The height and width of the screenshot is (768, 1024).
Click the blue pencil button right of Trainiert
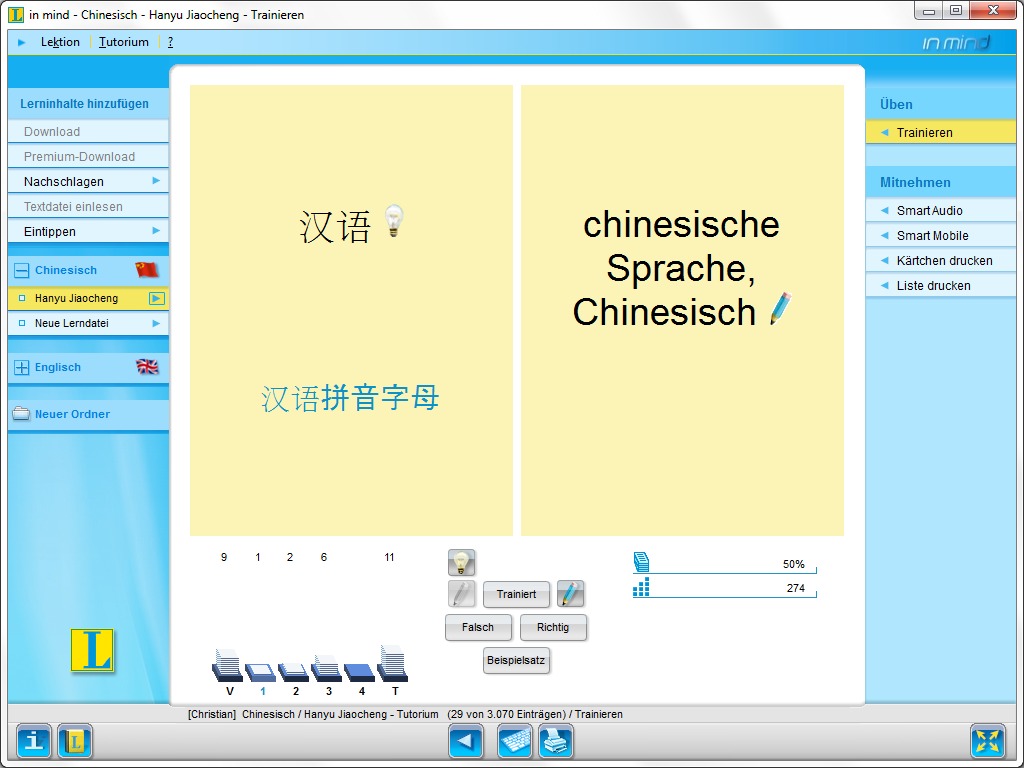(x=570, y=594)
